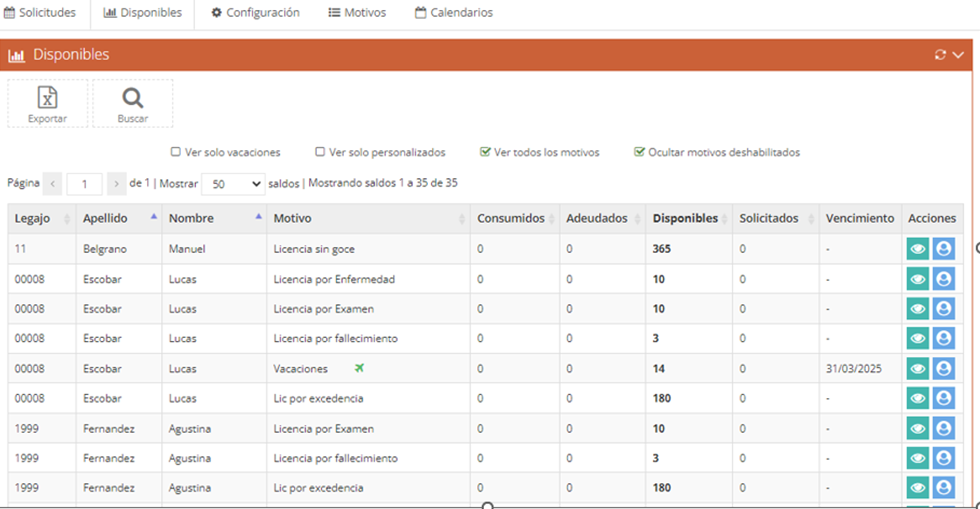The height and width of the screenshot is (509, 980).
Task: Open the Mostrar 50 rows dropdown
Action: point(233,184)
